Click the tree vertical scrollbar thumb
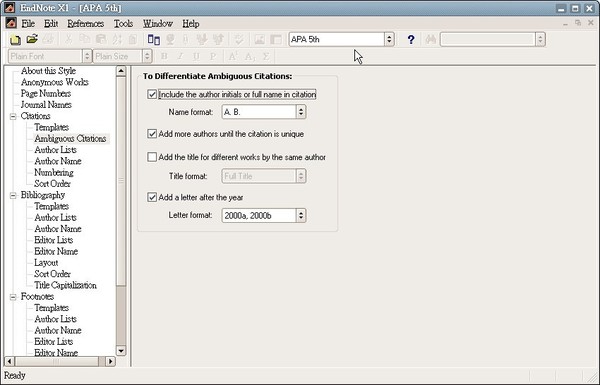600x385 pixels. click(121, 181)
